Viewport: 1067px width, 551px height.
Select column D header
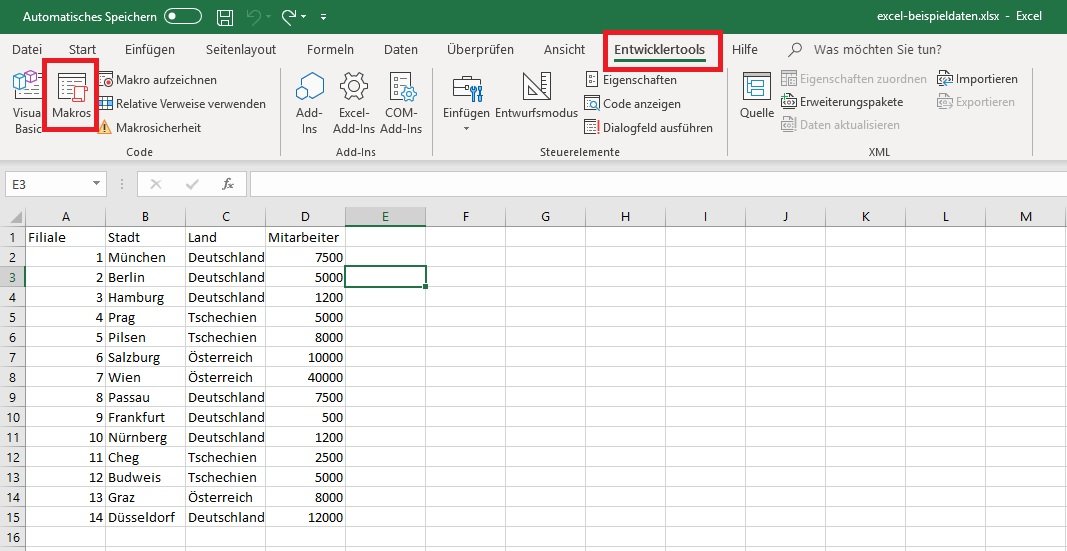pos(305,217)
